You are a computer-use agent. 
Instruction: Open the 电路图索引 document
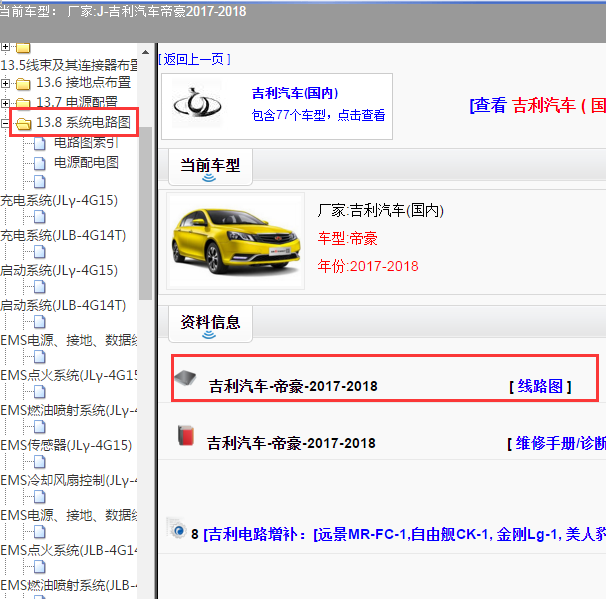pos(86,143)
